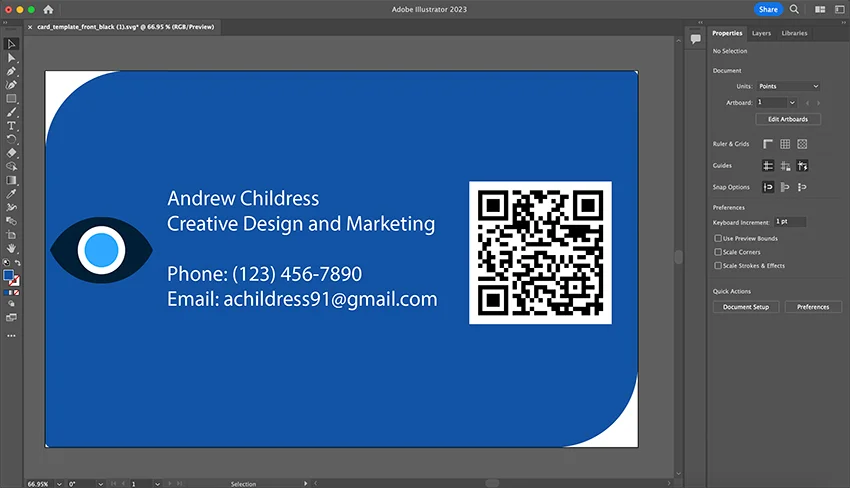The width and height of the screenshot is (850, 488).
Task: Select the card_template_front_black document tab
Action: click(x=126, y=27)
